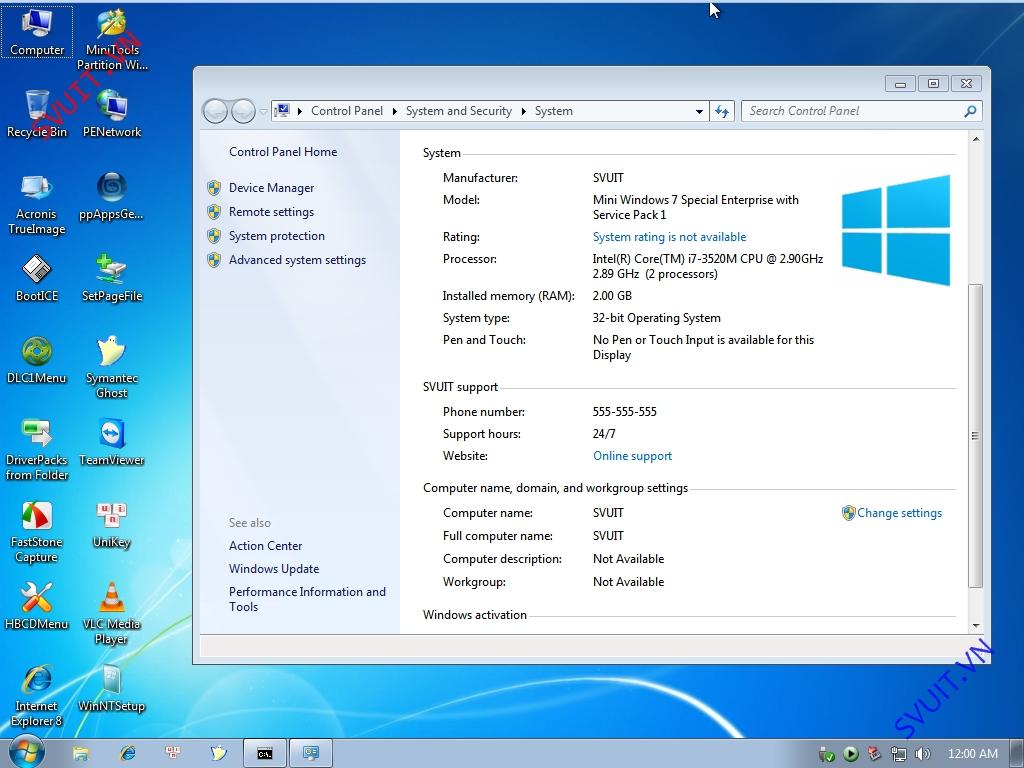Click the Windows Start orb
This screenshot has width=1024, height=768.
point(27,752)
